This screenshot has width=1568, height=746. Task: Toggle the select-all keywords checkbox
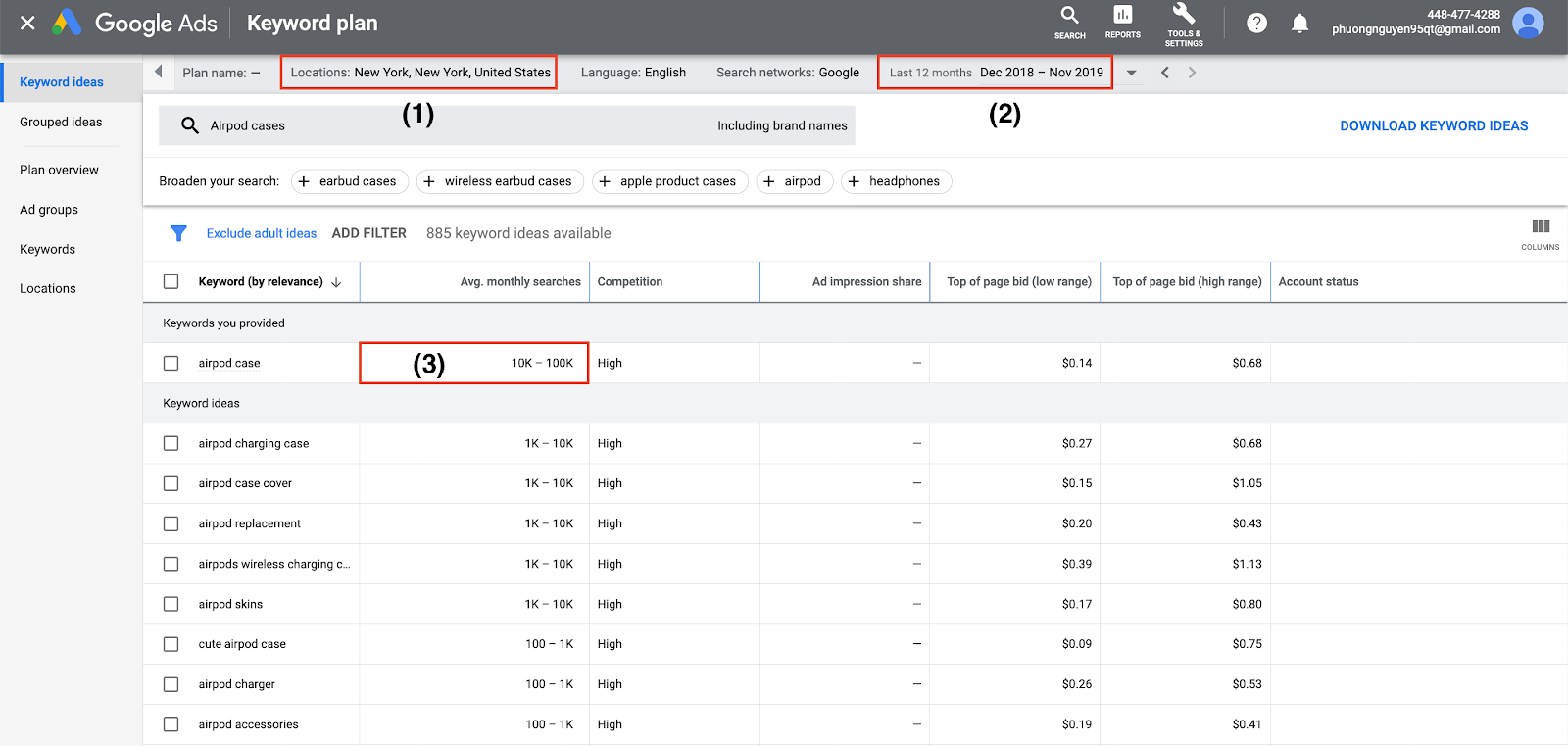point(171,282)
